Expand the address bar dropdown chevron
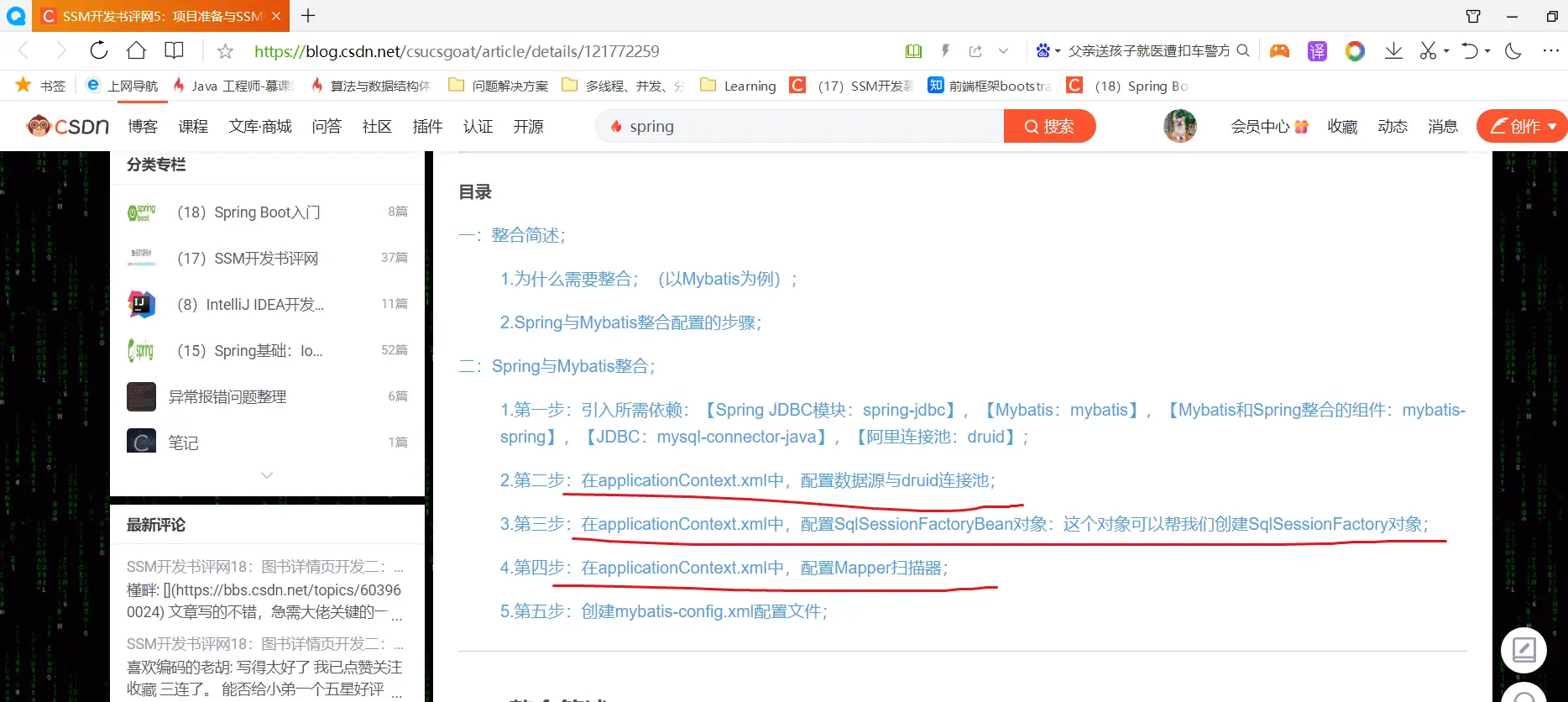This screenshot has height=702, width=1568. click(1003, 51)
